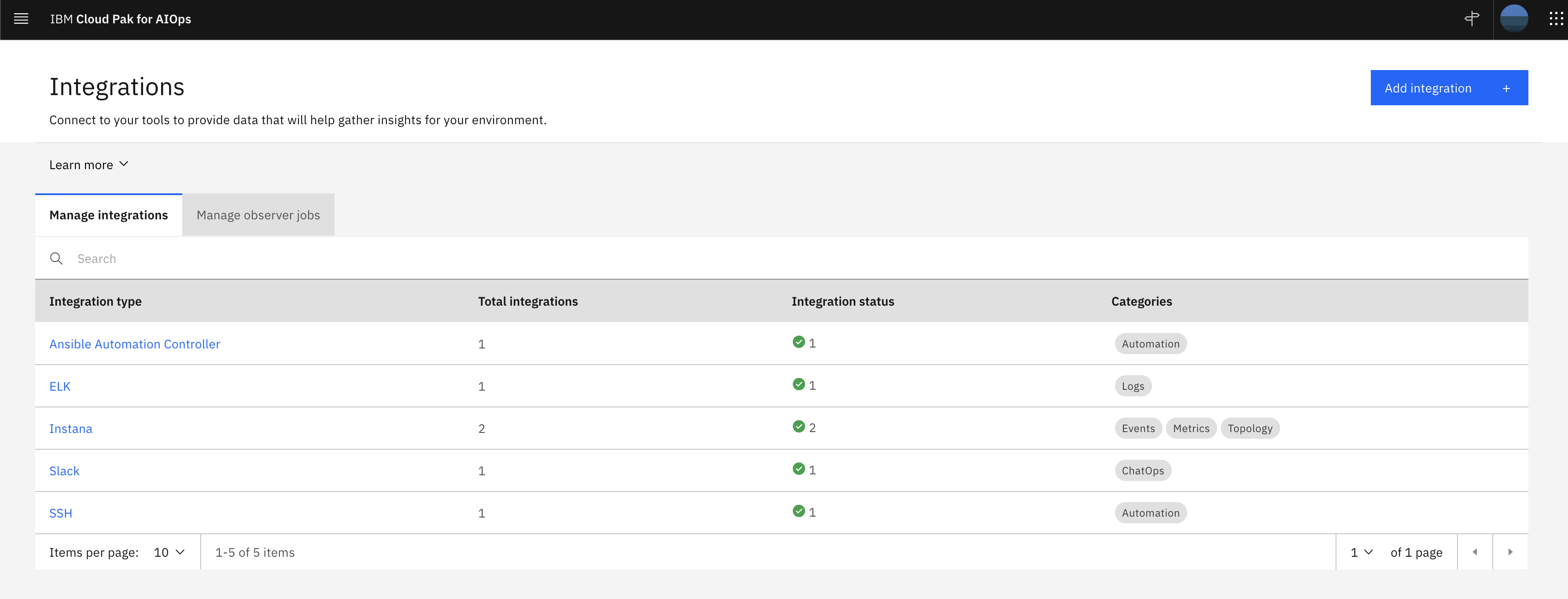Click the Events category tag
The image size is (1568, 599).
pyautogui.click(x=1138, y=429)
